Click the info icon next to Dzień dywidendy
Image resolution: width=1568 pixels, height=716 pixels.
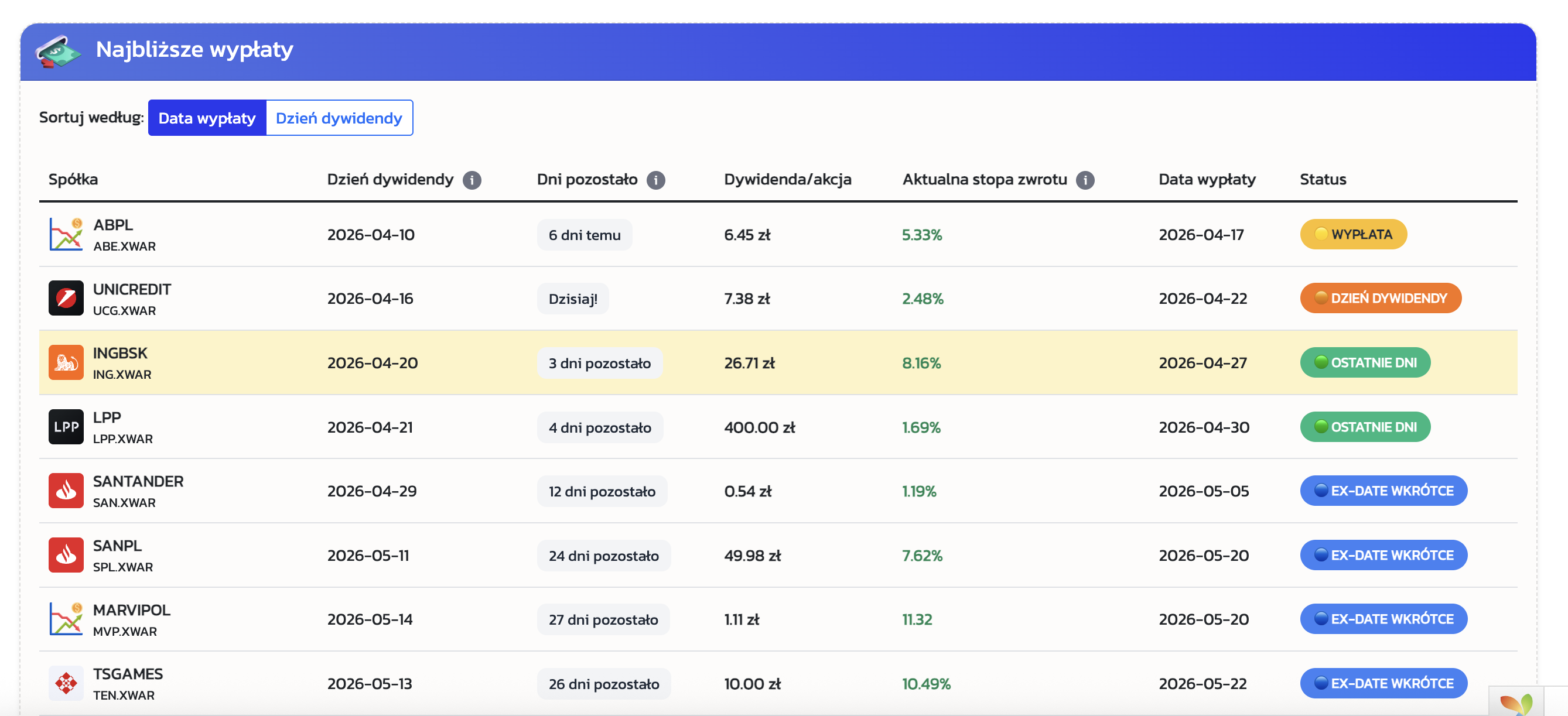[472, 180]
